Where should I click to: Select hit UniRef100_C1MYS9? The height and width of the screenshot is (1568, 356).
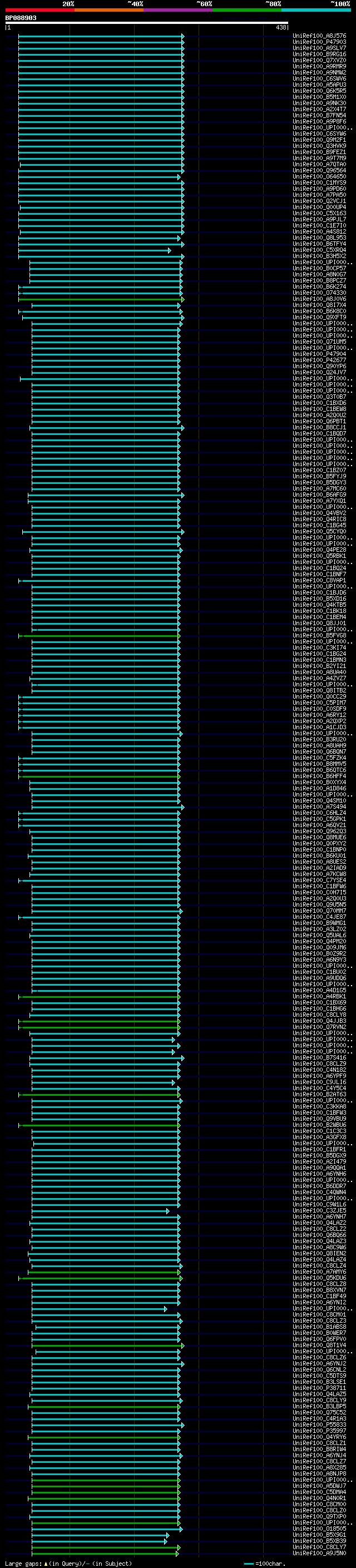point(319,182)
